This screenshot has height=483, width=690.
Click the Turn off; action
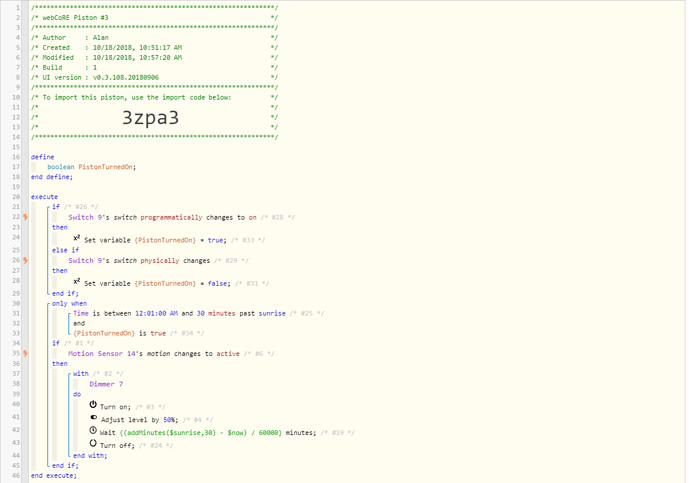click(x=117, y=446)
